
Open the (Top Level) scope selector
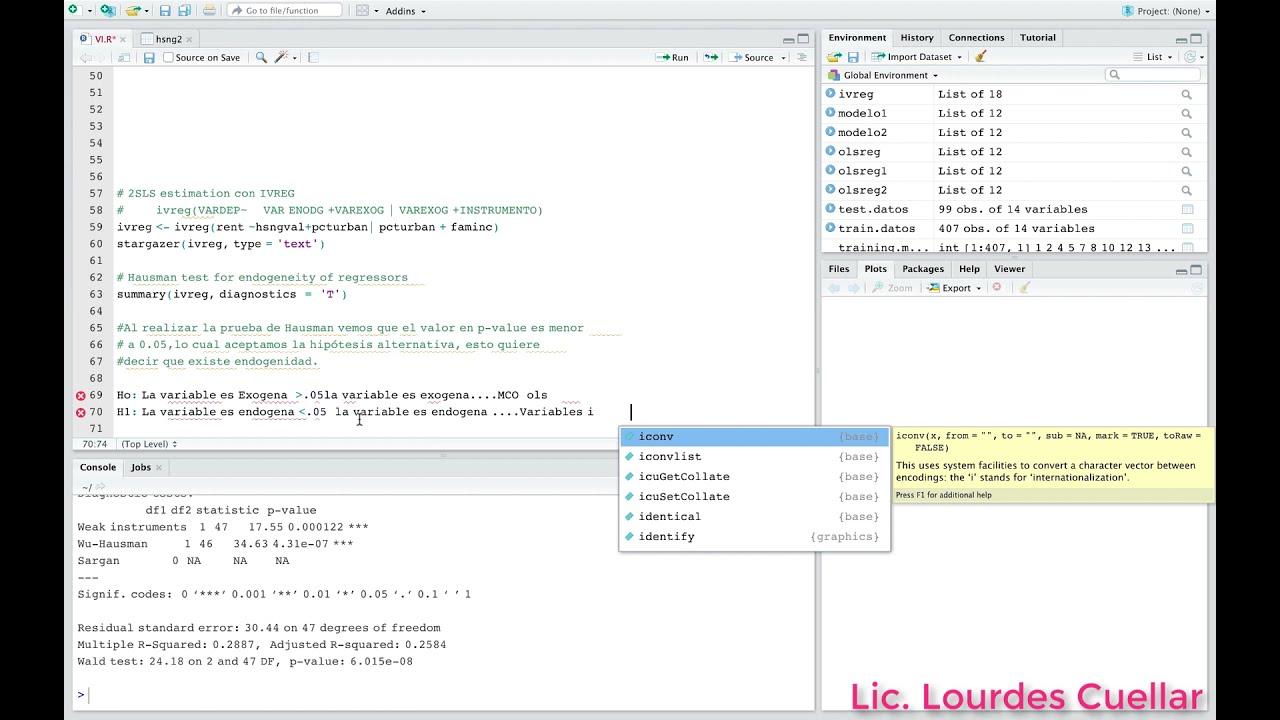[149, 444]
